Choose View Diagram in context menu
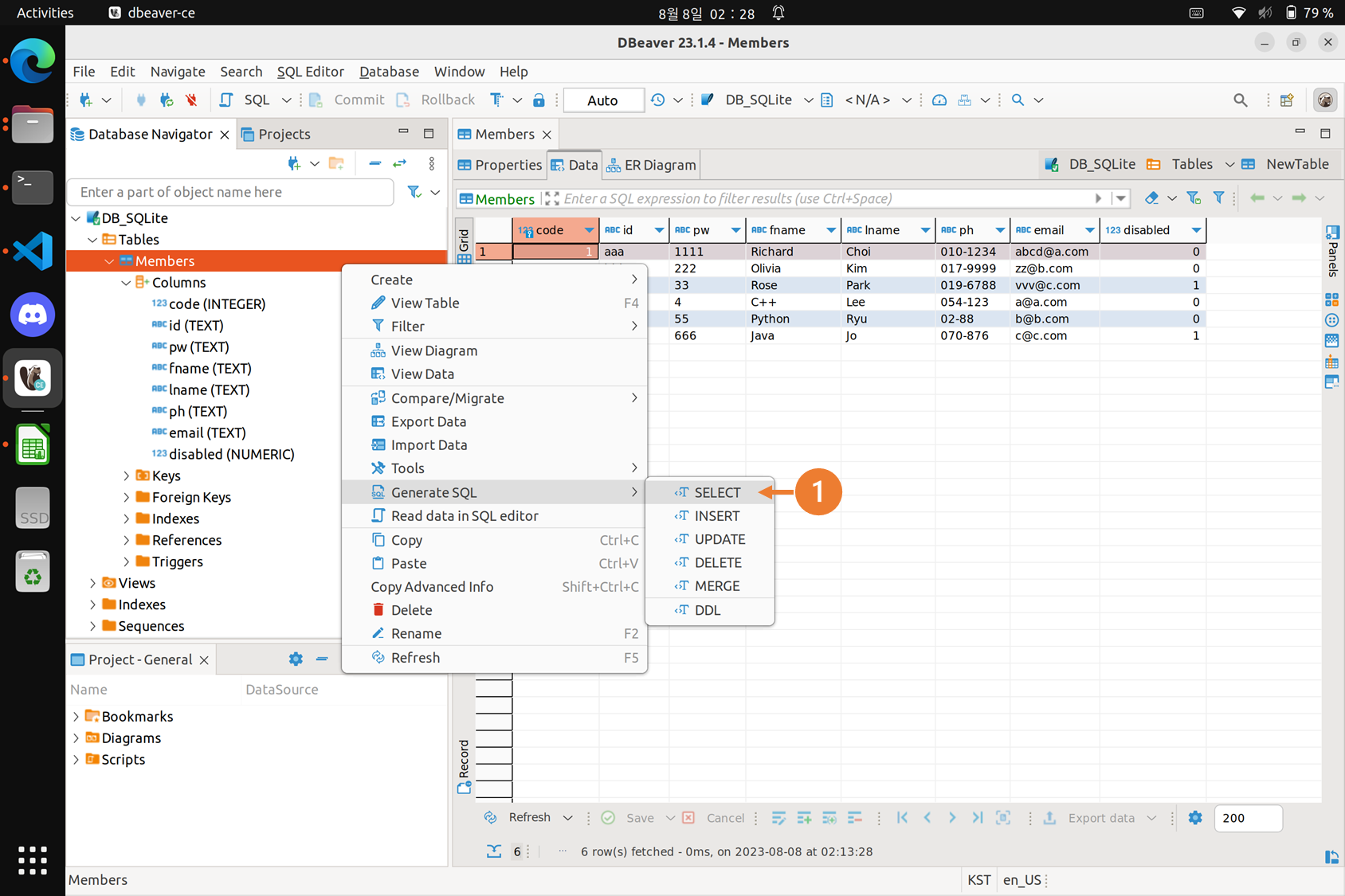 coord(494,350)
